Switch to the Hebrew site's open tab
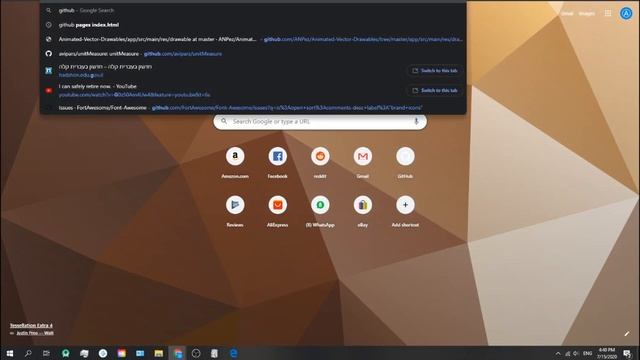Screen dimensions: 640x360 click(435, 71)
